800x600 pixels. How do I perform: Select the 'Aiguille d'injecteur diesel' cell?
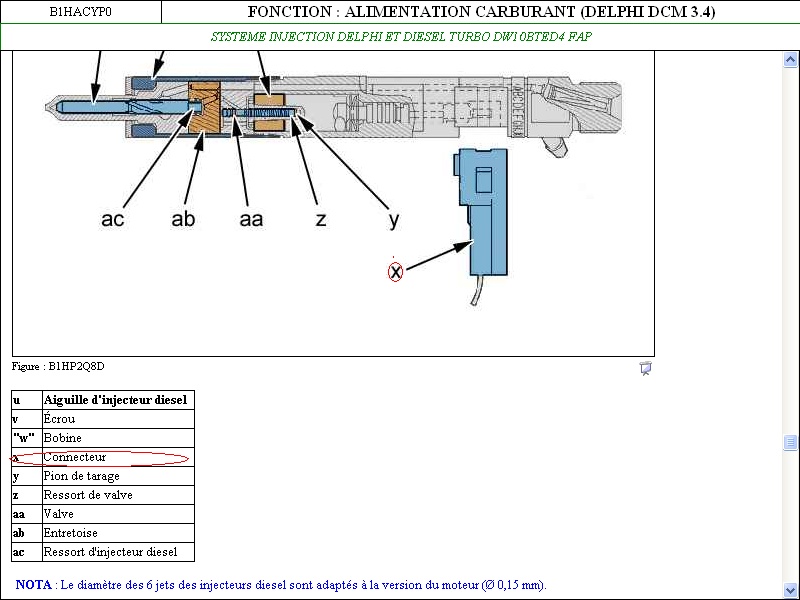118,400
